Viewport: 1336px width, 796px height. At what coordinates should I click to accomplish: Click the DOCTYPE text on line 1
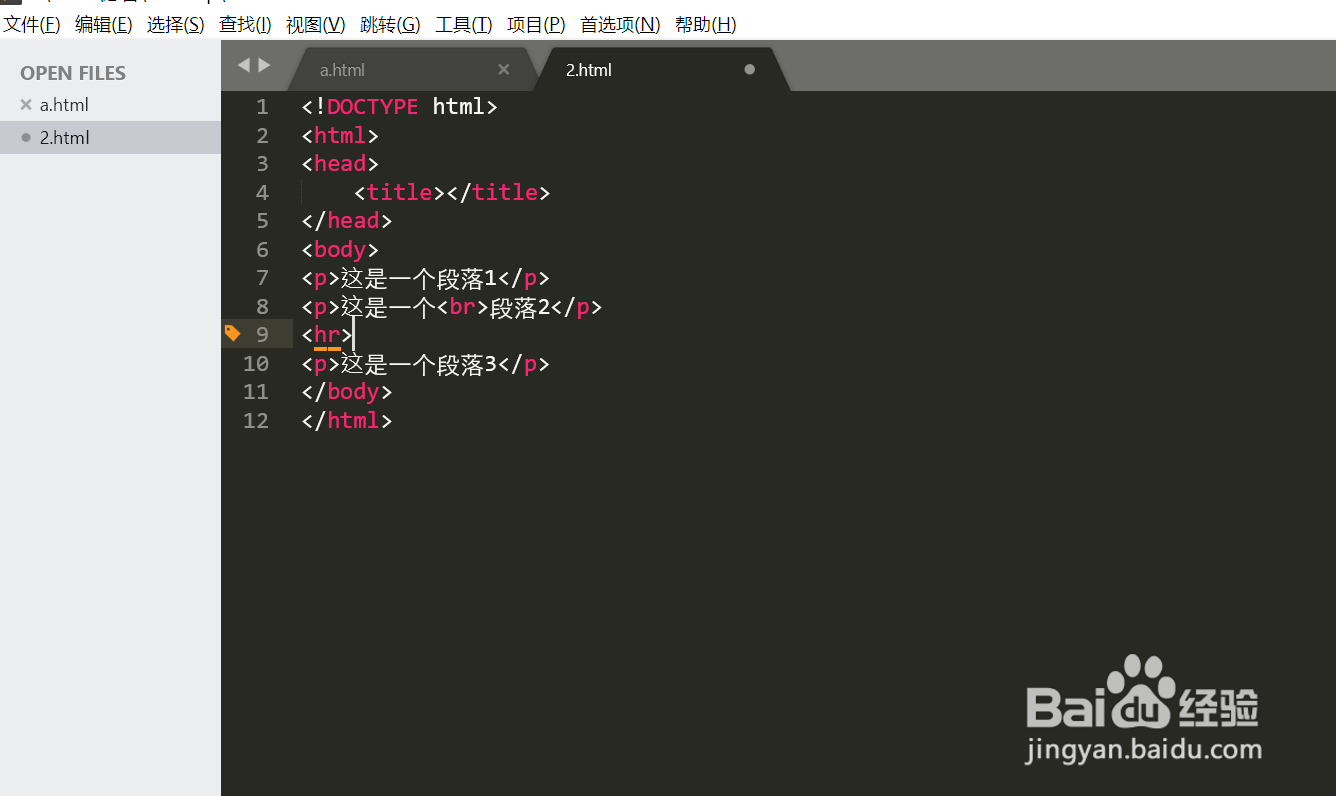pyautogui.click(x=372, y=106)
